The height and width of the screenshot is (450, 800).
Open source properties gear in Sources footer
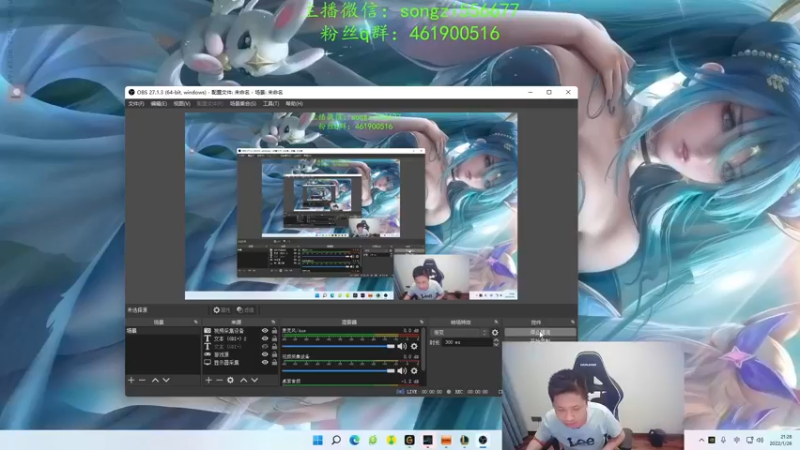[x=231, y=380]
